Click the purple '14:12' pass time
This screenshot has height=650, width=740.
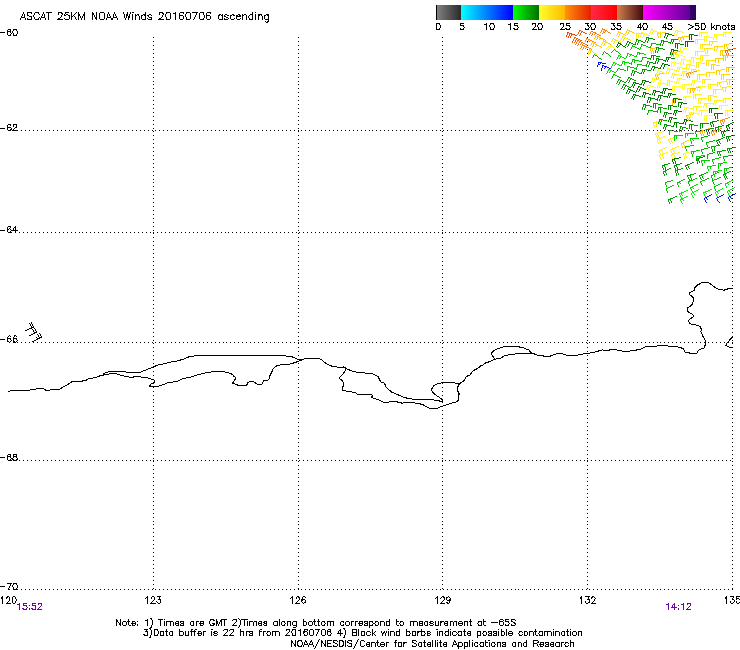click(678, 607)
